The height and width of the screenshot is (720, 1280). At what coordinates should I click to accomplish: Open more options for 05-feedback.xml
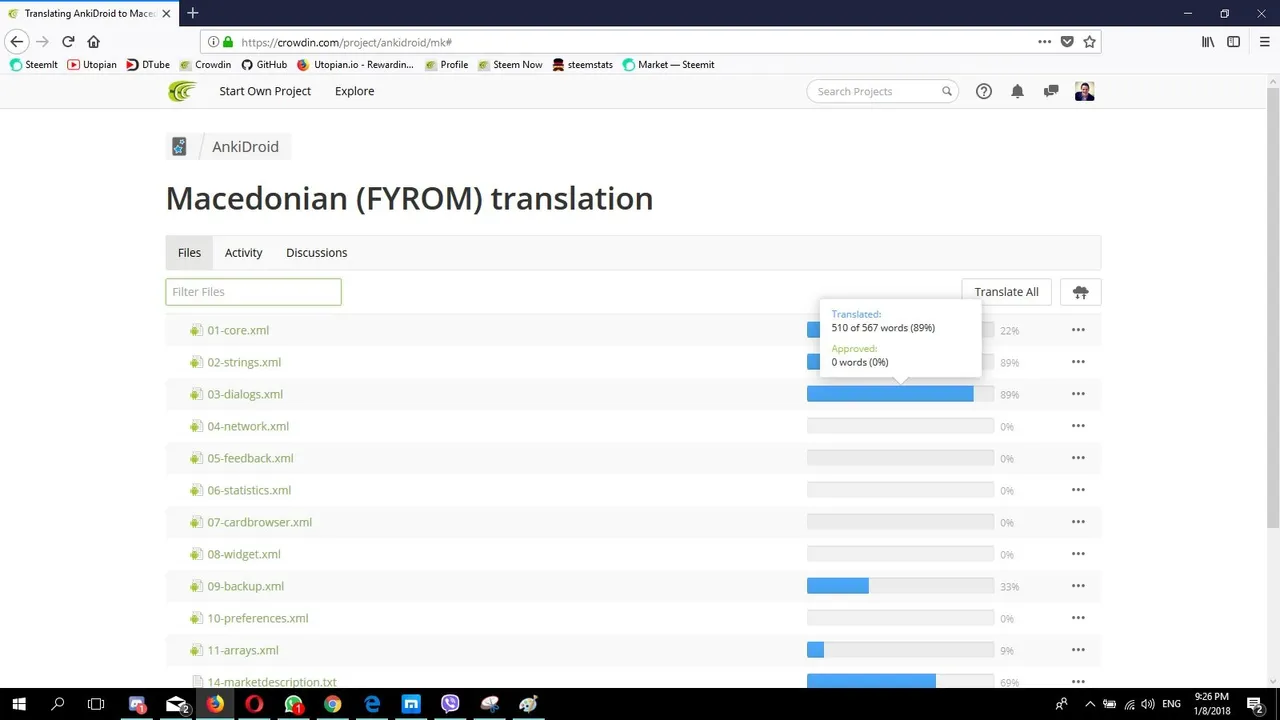1078,458
